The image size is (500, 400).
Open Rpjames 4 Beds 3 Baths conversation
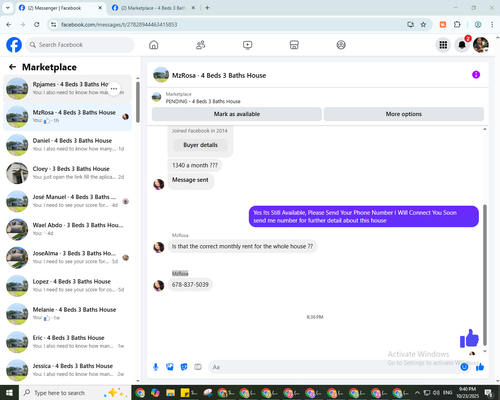click(67, 89)
